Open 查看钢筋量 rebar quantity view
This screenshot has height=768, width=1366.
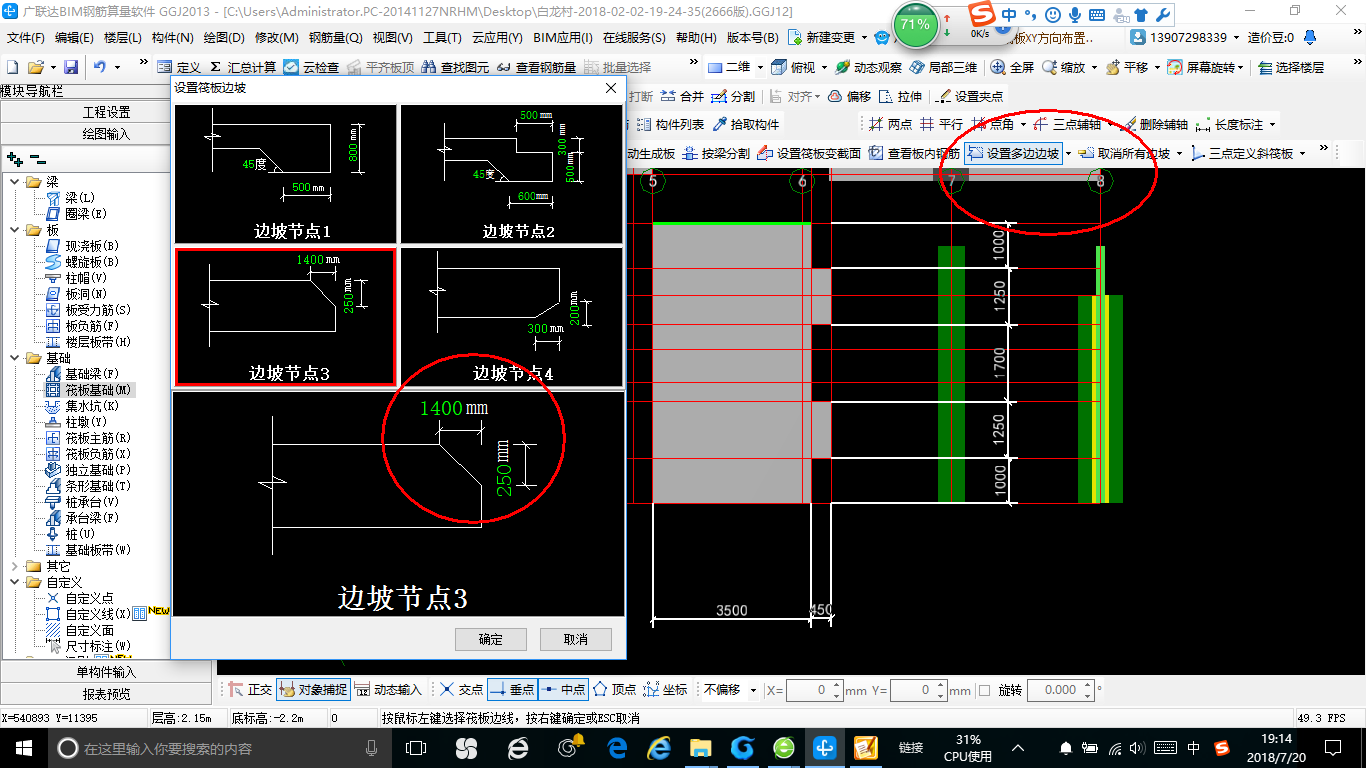pos(537,67)
